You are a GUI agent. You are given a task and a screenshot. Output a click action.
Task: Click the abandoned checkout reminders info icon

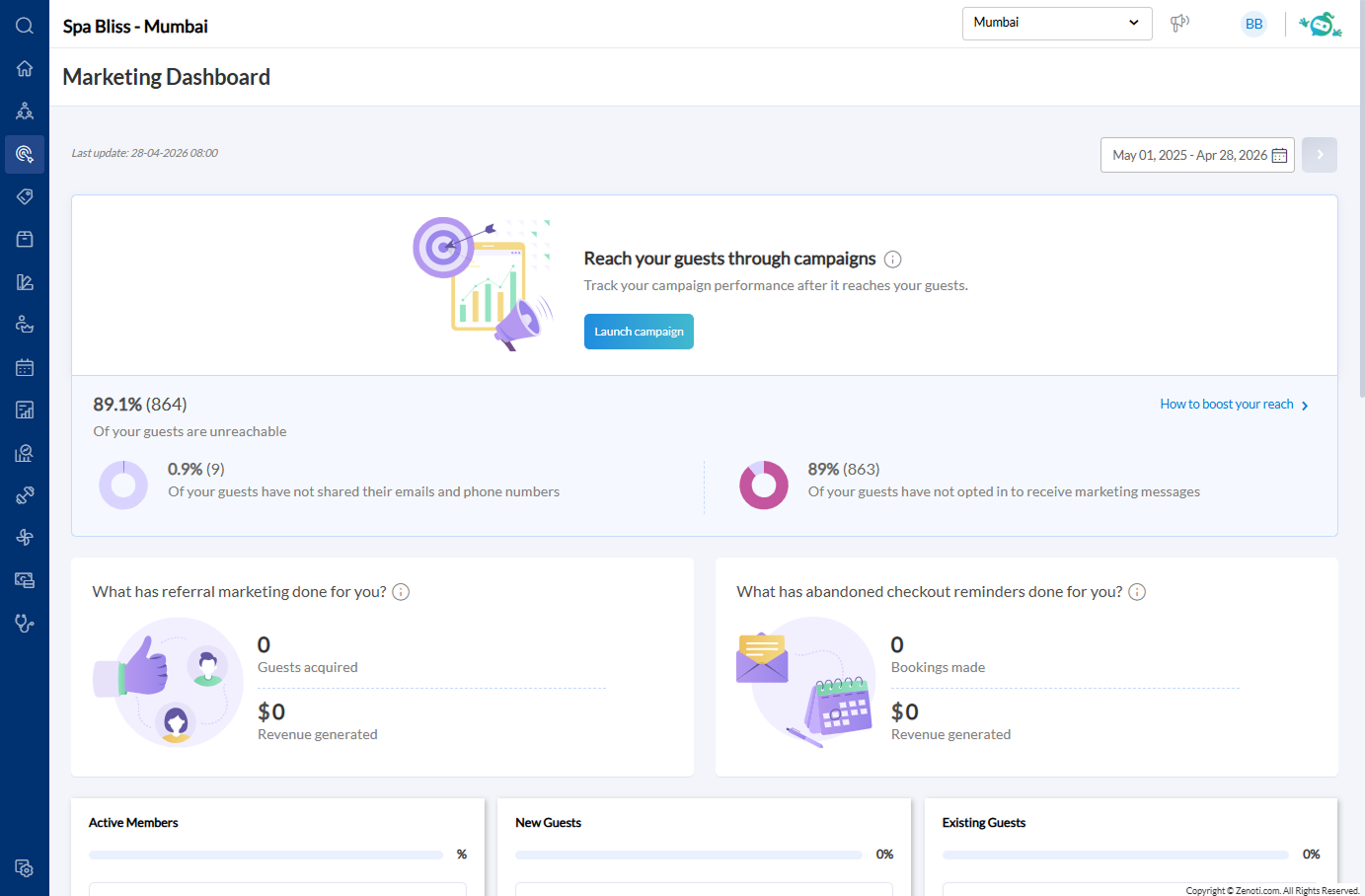[x=1137, y=591]
